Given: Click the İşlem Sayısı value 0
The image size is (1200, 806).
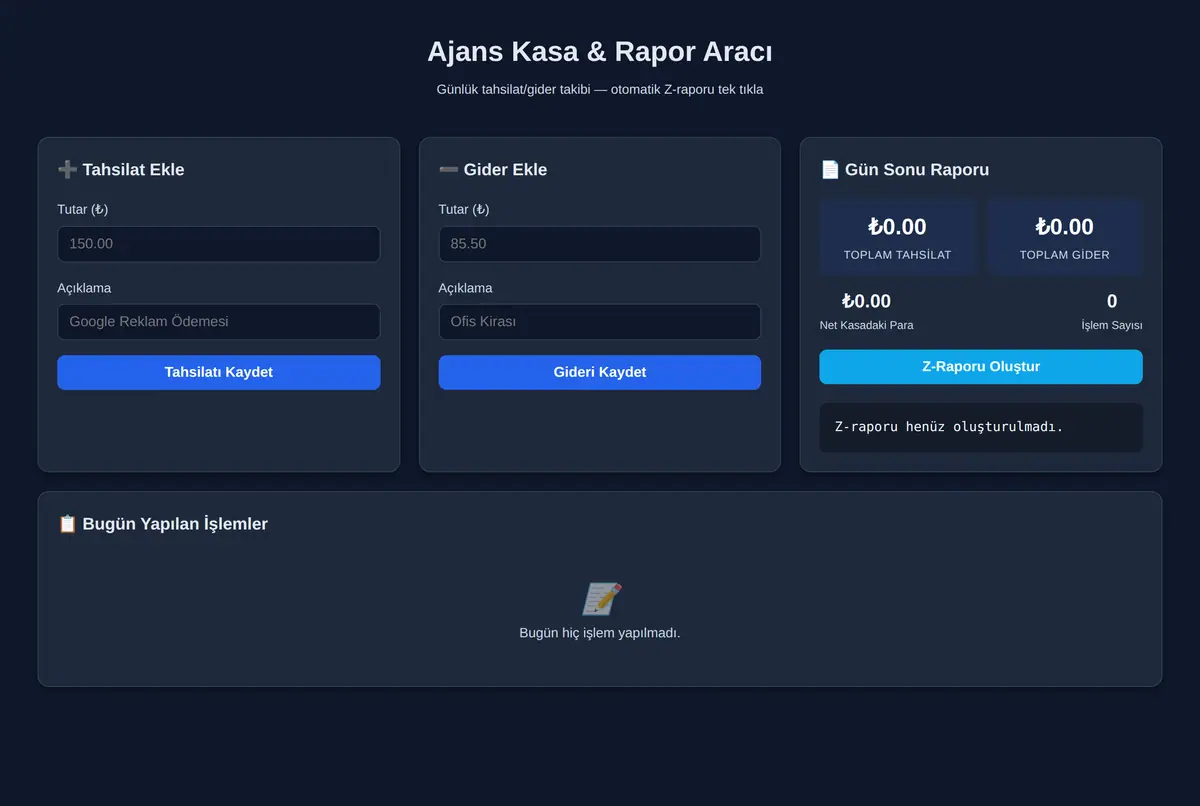Looking at the screenshot, I should click(x=1111, y=302).
